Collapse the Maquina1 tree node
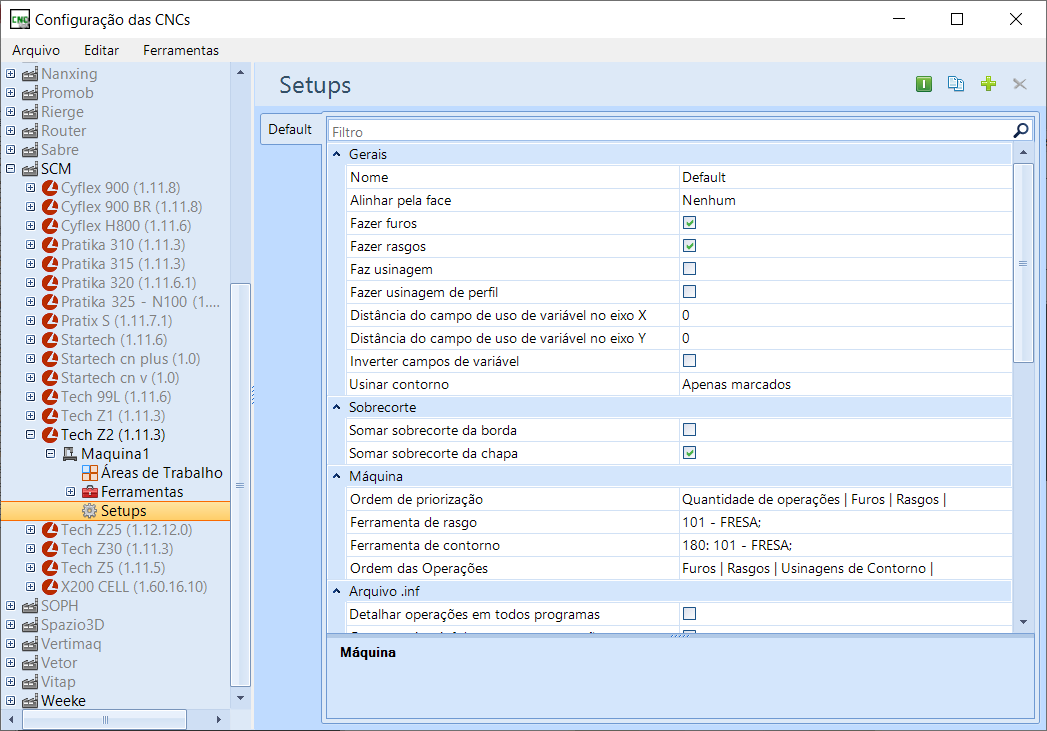 point(51,454)
